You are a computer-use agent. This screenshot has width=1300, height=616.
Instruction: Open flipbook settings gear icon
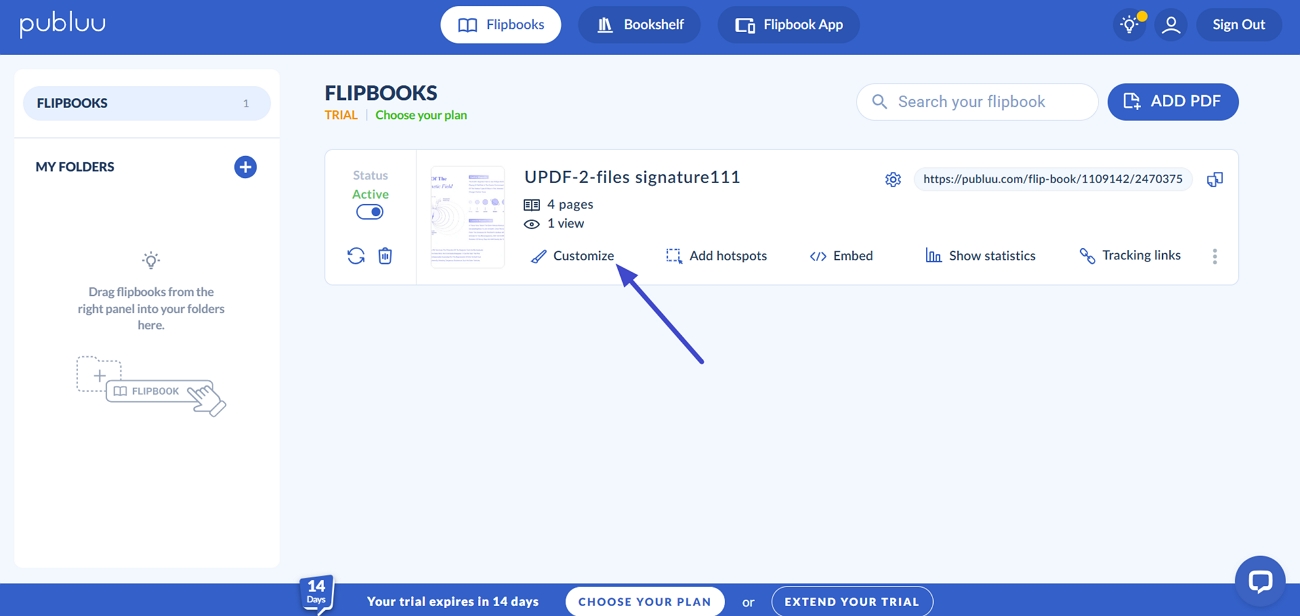point(893,180)
